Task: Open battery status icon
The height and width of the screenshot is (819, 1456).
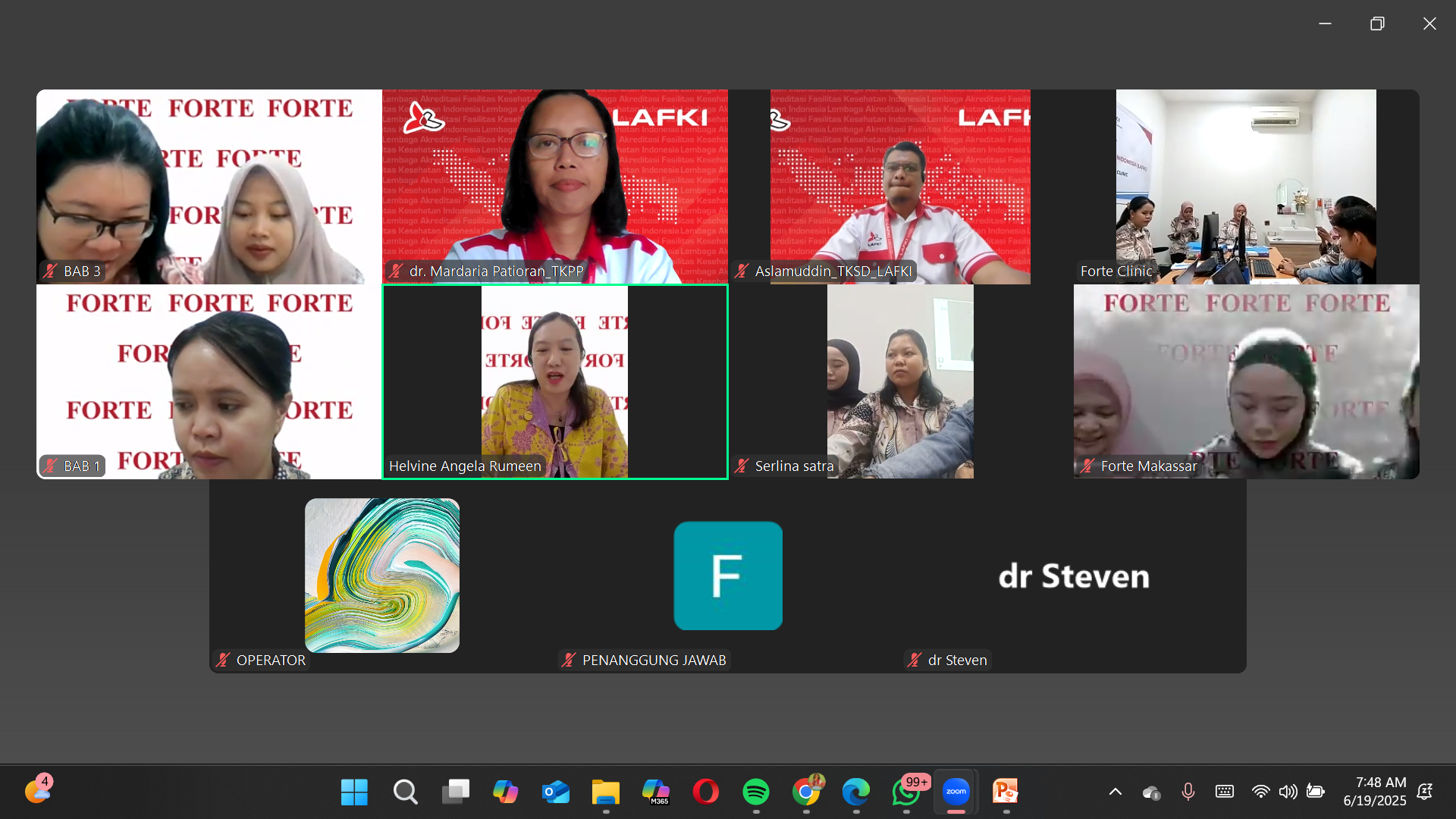Action: [x=1316, y=792]
